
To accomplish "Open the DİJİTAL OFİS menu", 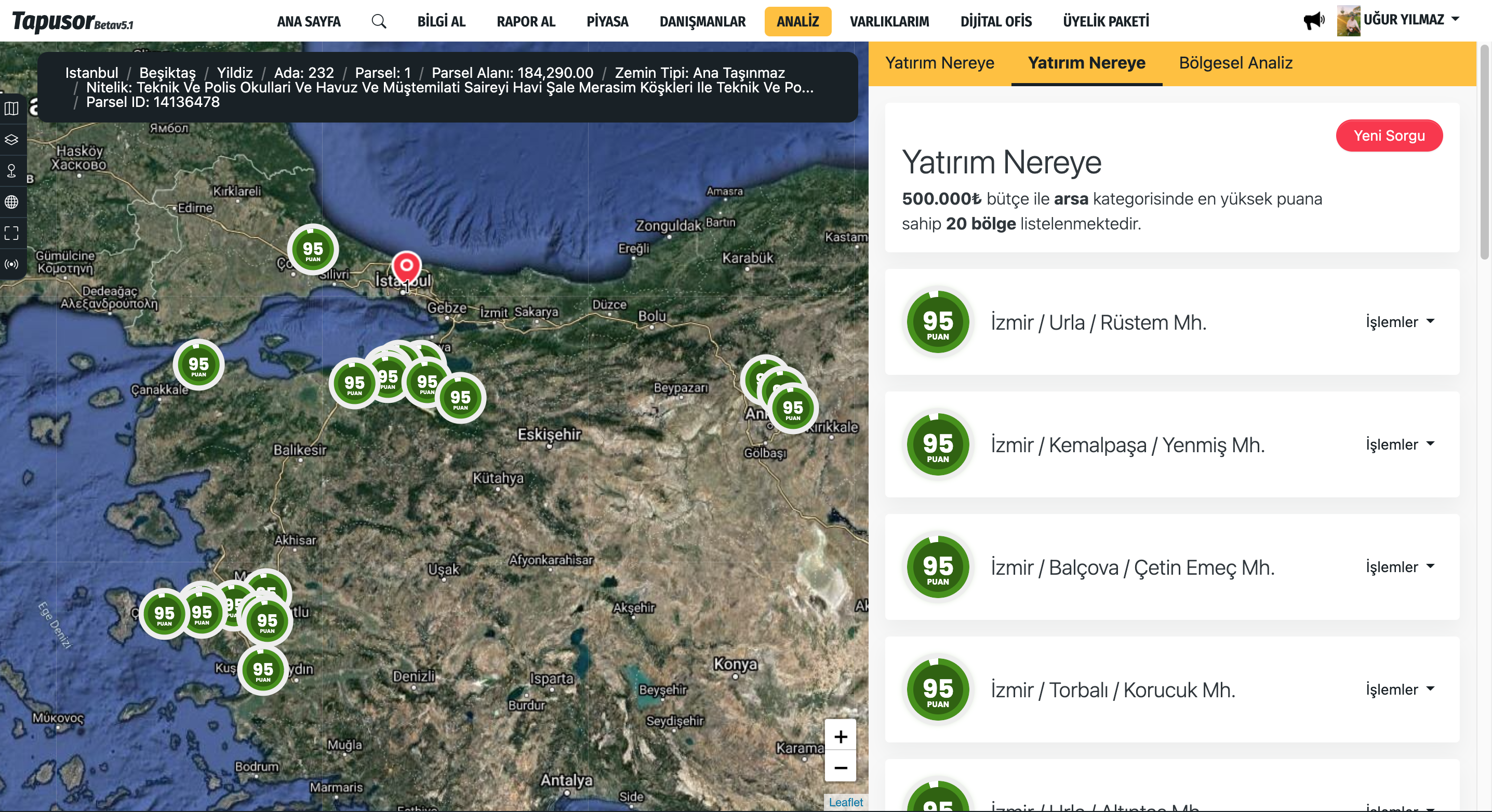I will tap(996, 21).
